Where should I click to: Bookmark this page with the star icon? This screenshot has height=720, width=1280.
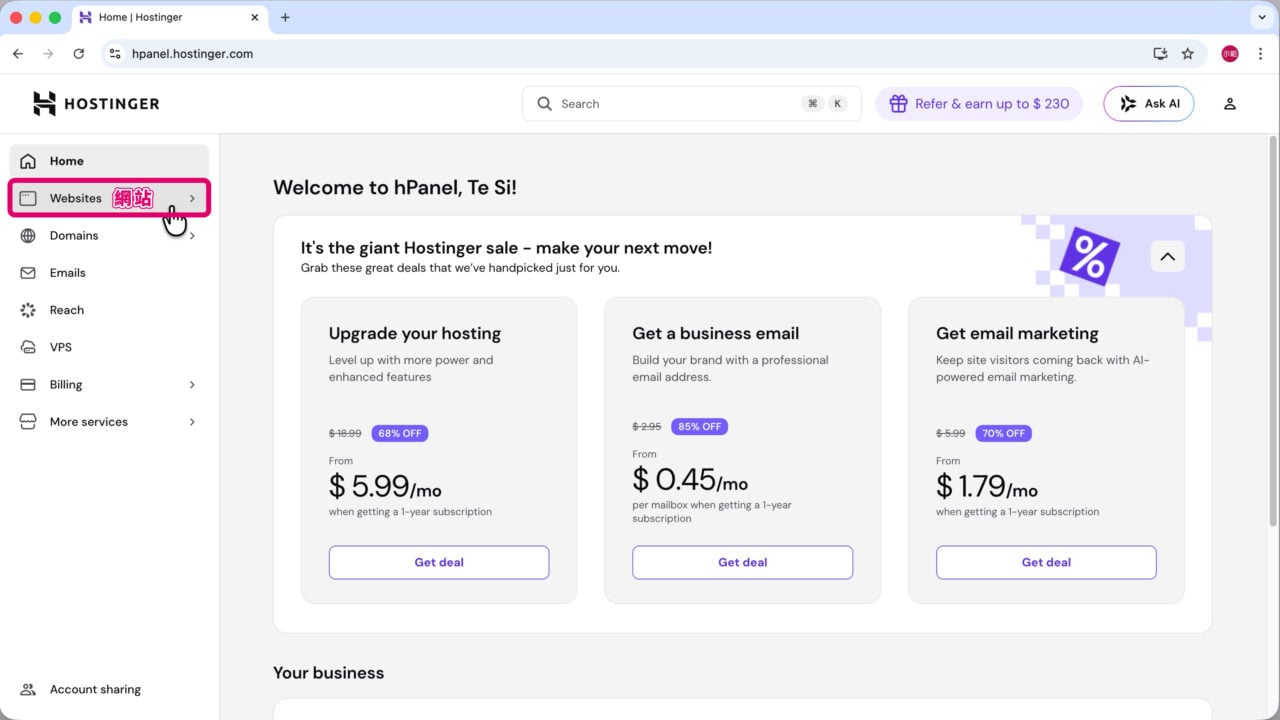point(1188,54)
